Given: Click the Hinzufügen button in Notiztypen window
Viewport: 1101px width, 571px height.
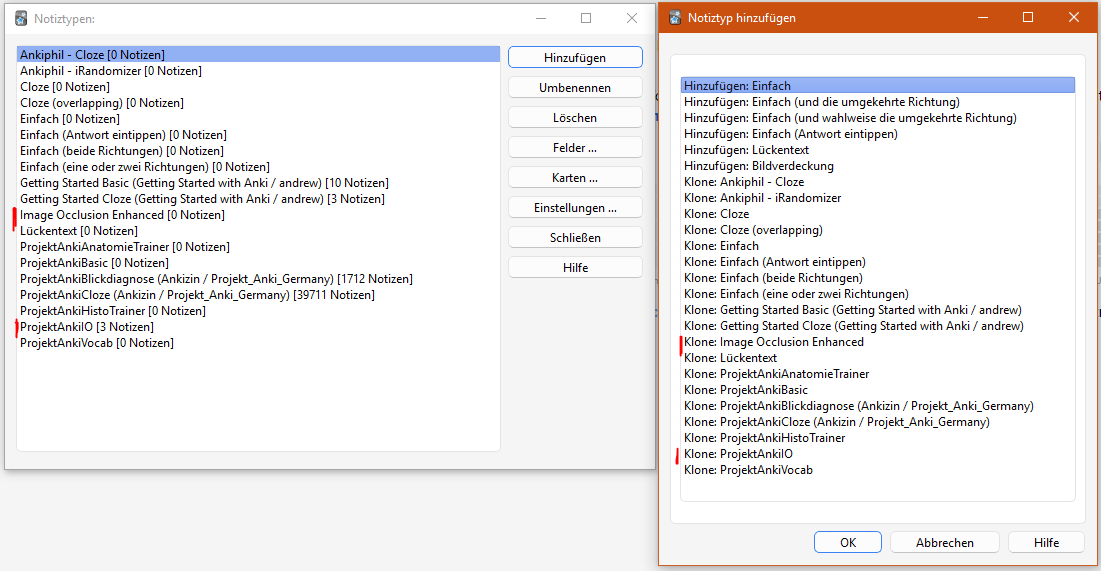Looking at the screenshot, I should coord(575,58).
